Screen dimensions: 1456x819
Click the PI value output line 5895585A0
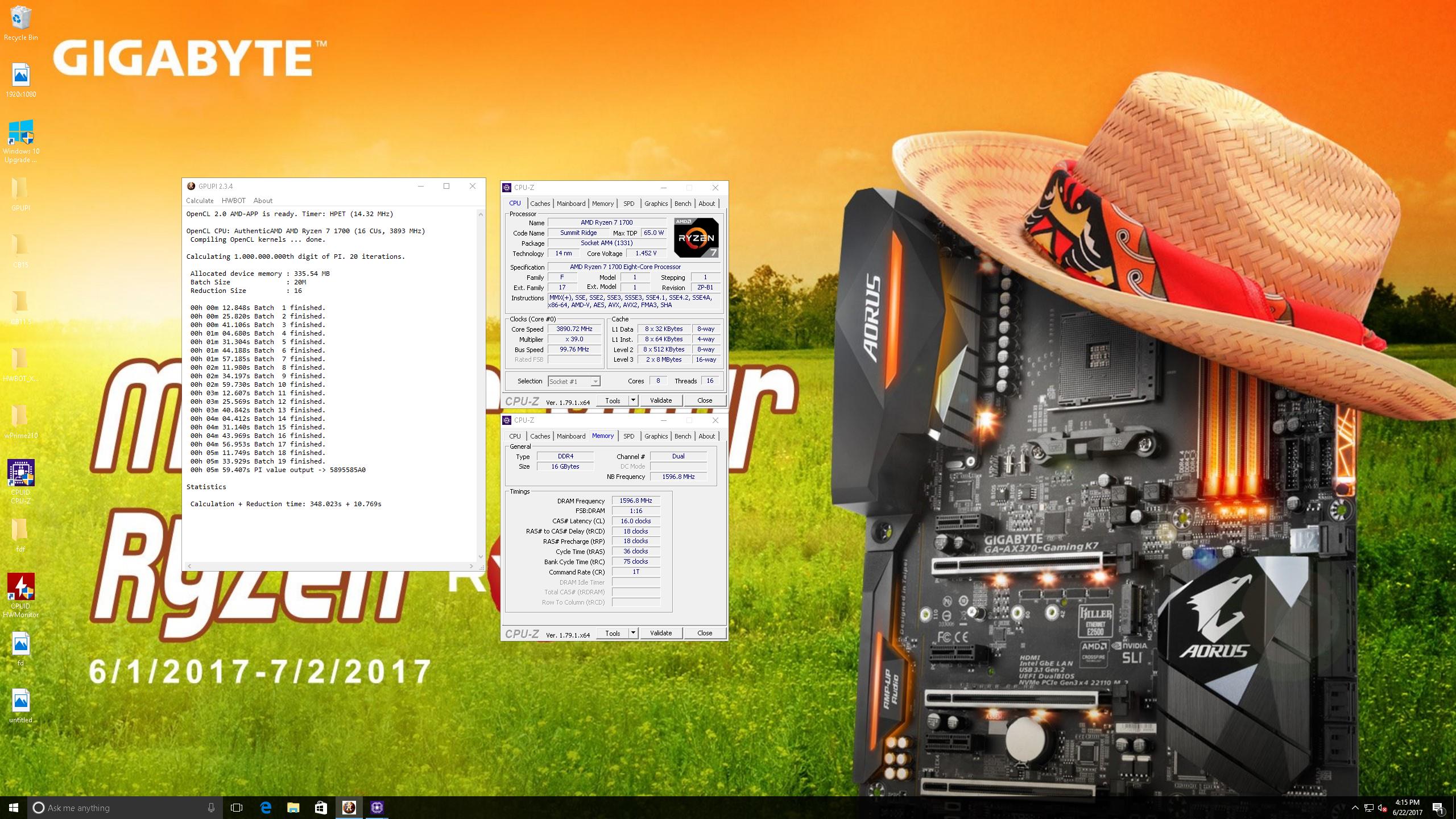click(x=278, y=470)
